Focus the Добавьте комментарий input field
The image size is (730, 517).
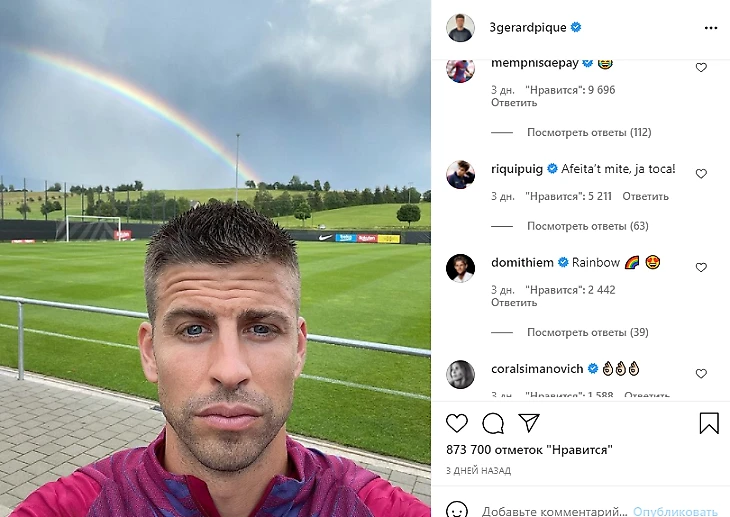pyautogui.click(x=554, y=511)
